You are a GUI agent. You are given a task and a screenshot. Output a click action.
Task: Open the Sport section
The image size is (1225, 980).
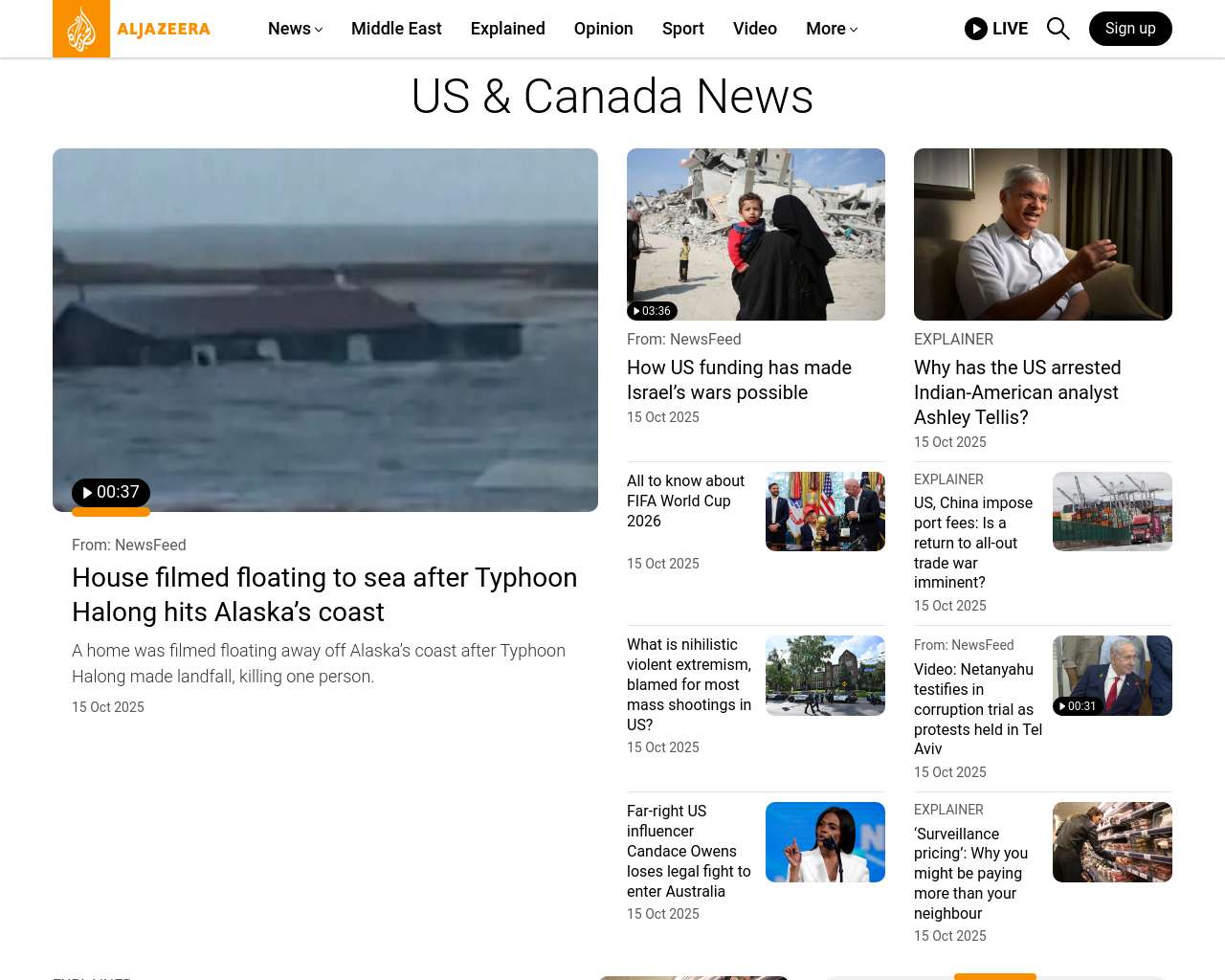click(683, 29)
